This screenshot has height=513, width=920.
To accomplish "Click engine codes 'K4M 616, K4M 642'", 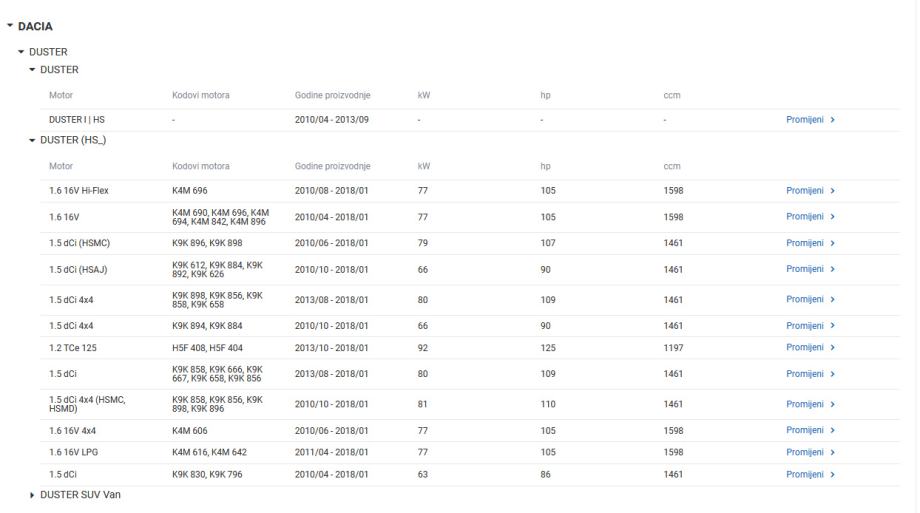I will 209,453.
